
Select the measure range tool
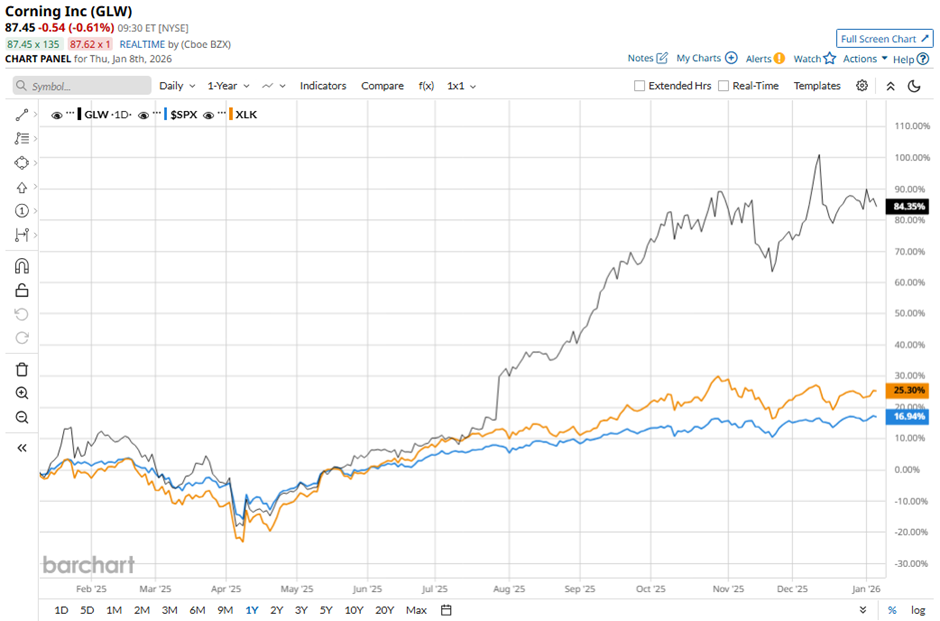[x=22, y=234]
